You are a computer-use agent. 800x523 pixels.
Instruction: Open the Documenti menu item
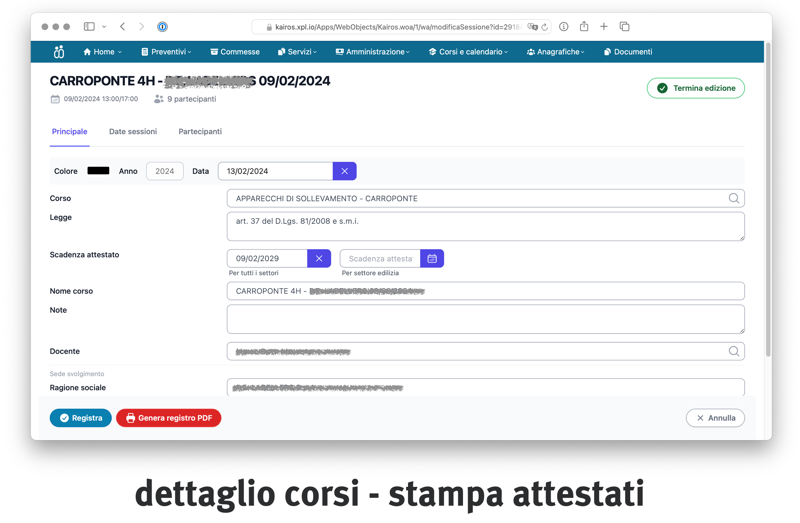628,52
